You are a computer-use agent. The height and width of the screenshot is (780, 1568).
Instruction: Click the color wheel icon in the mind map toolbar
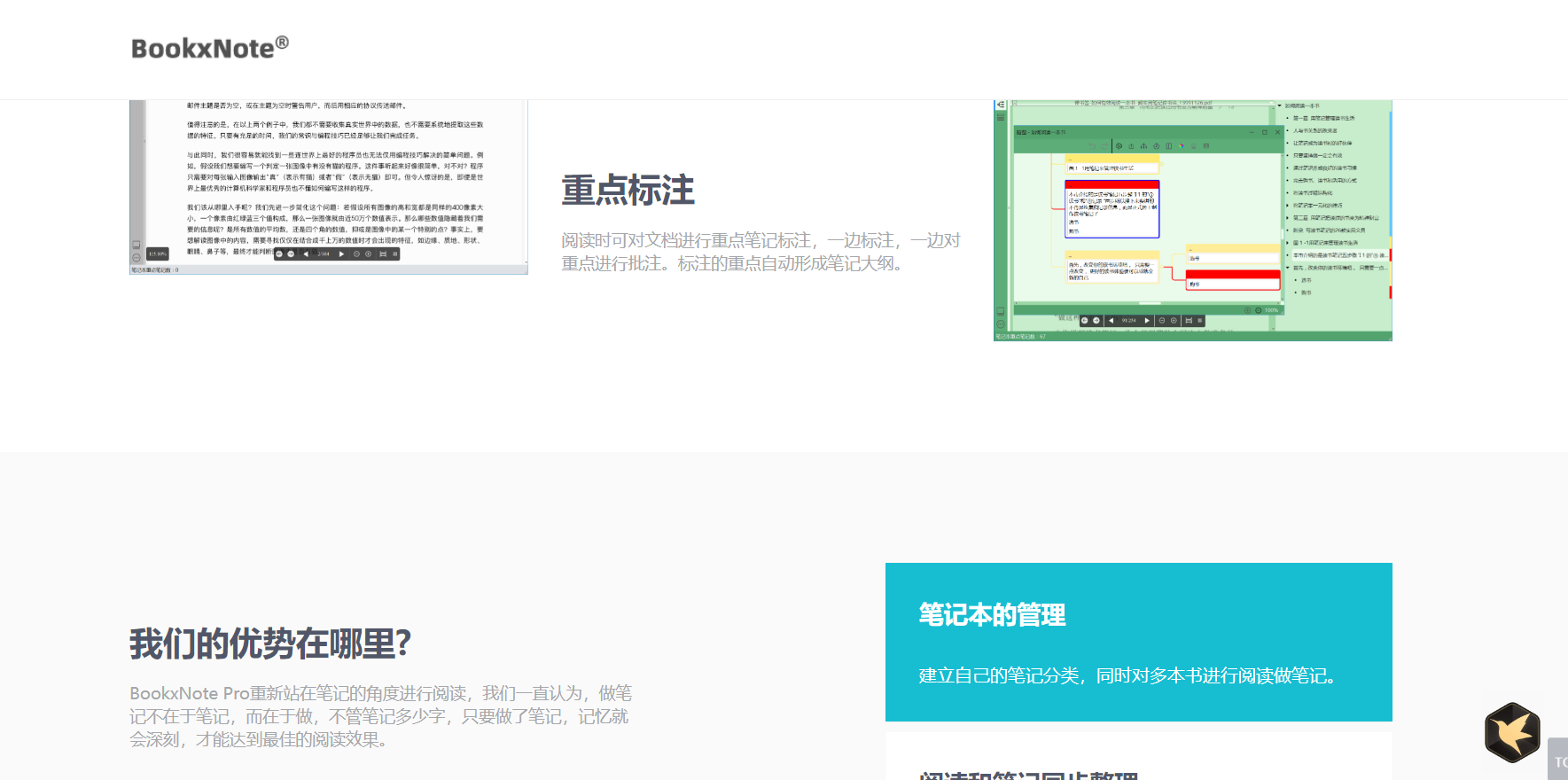tap(1182, 146)
